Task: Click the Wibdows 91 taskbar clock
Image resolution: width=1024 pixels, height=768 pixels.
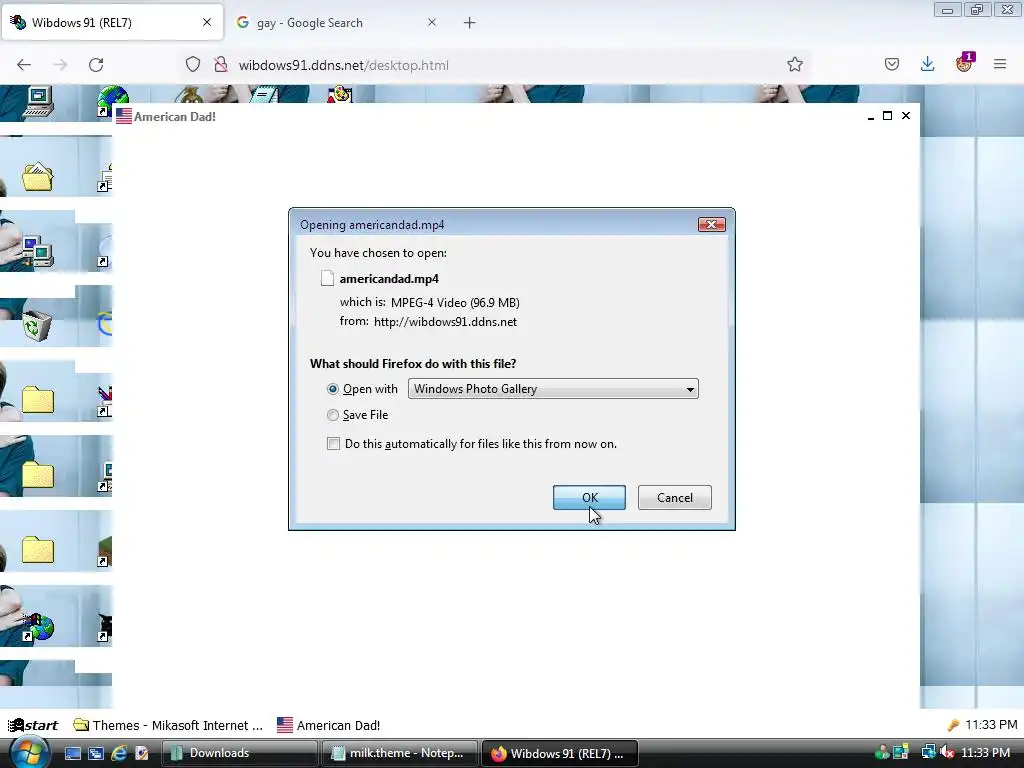Action: click(x=991, y=725)
